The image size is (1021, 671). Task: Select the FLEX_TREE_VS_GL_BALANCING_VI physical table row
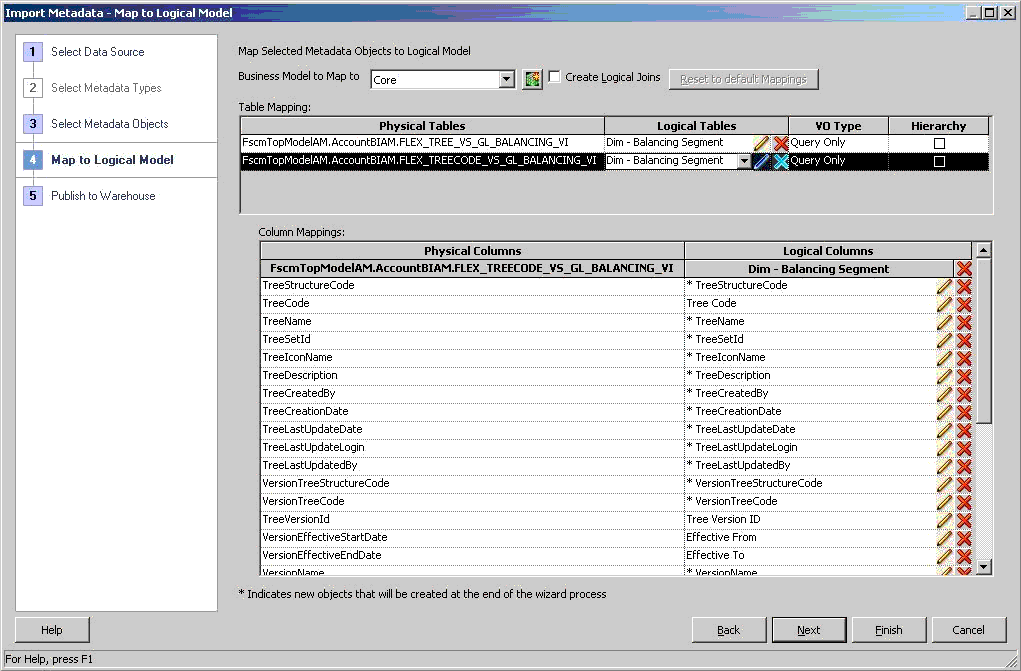coord(422,143)
